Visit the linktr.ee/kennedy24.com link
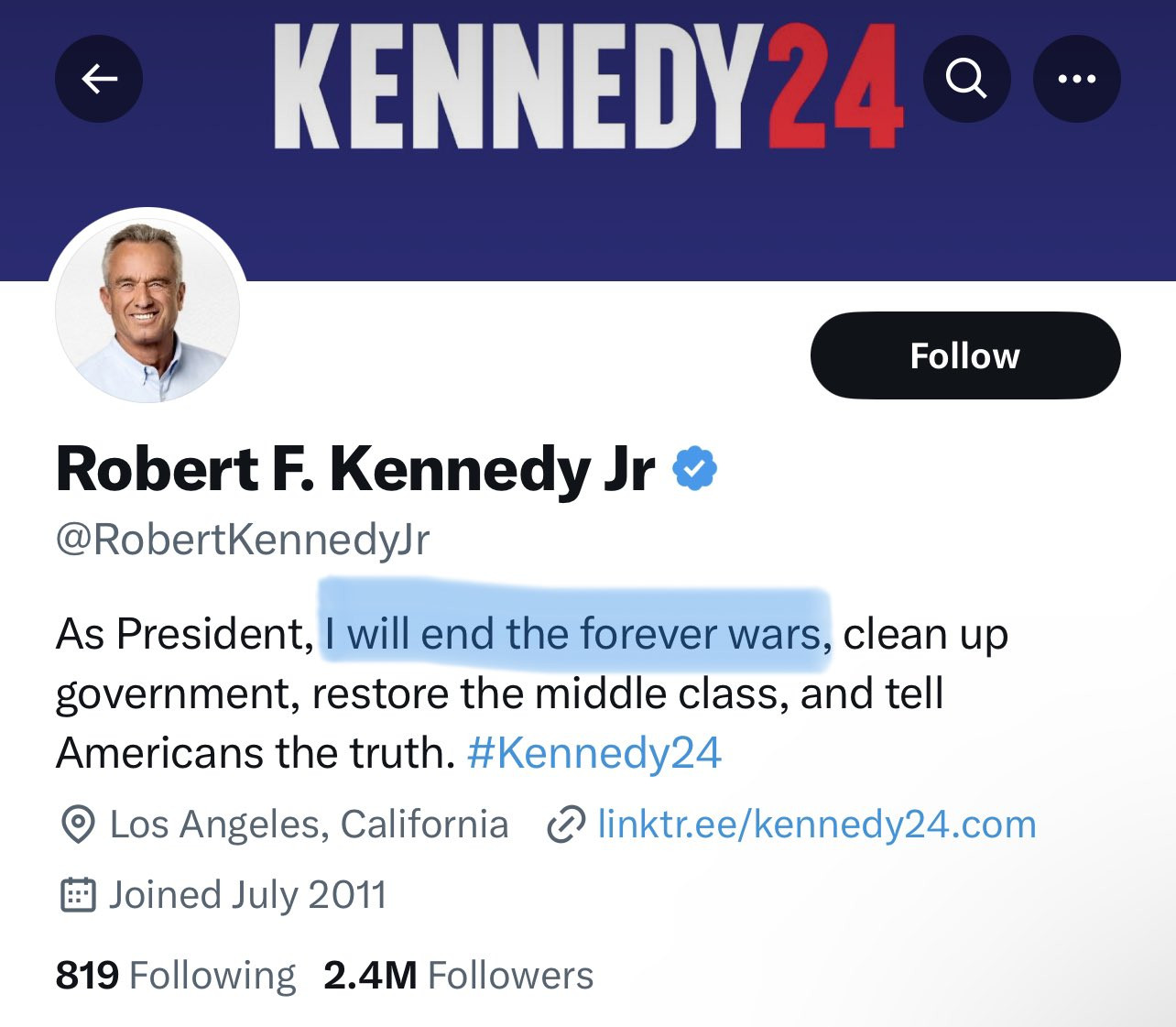The width and height of the screenshot is (1176, 1027). coord(816,825)
